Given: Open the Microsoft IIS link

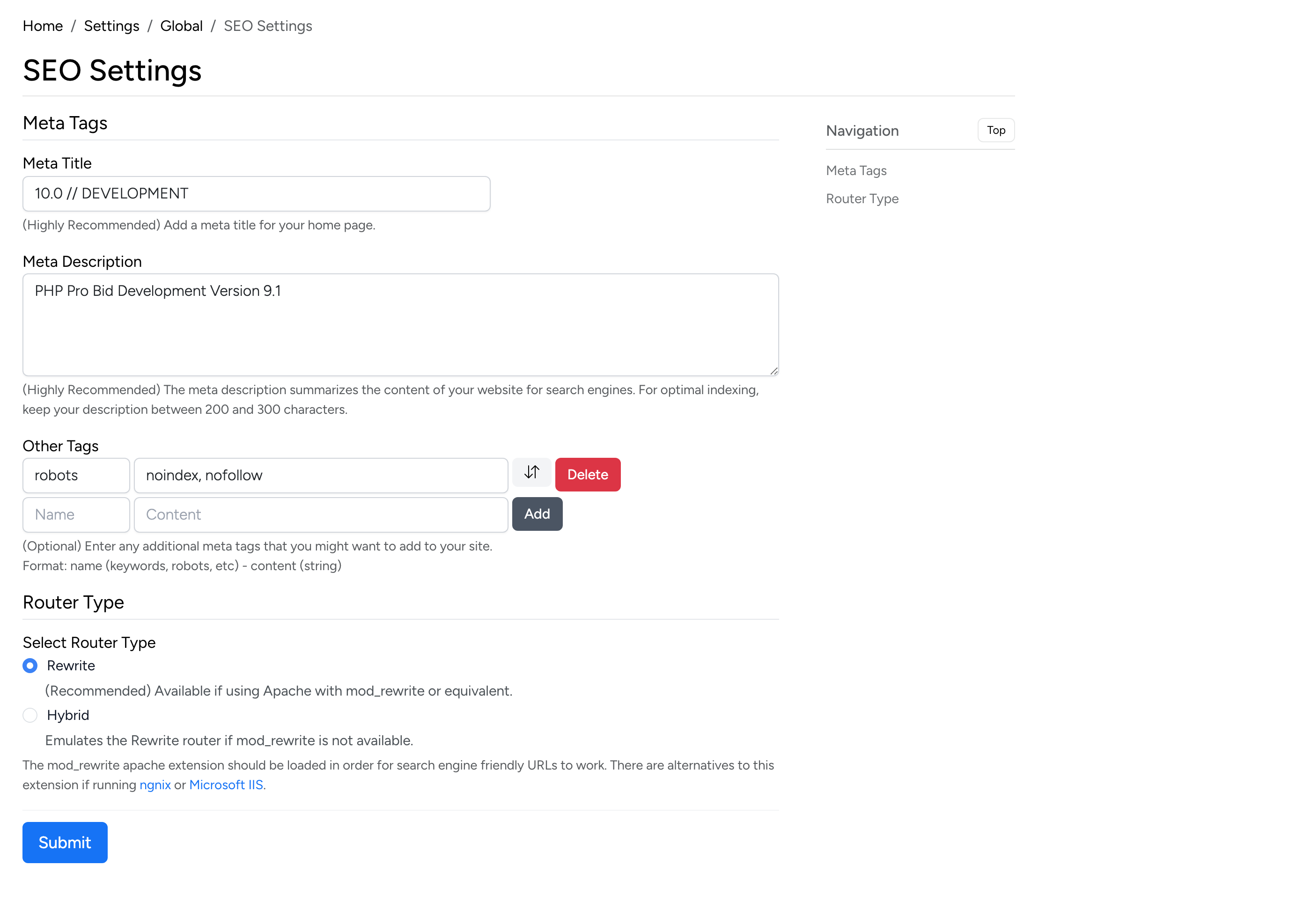Looking at the screenshot, I should tap(226, 785).
